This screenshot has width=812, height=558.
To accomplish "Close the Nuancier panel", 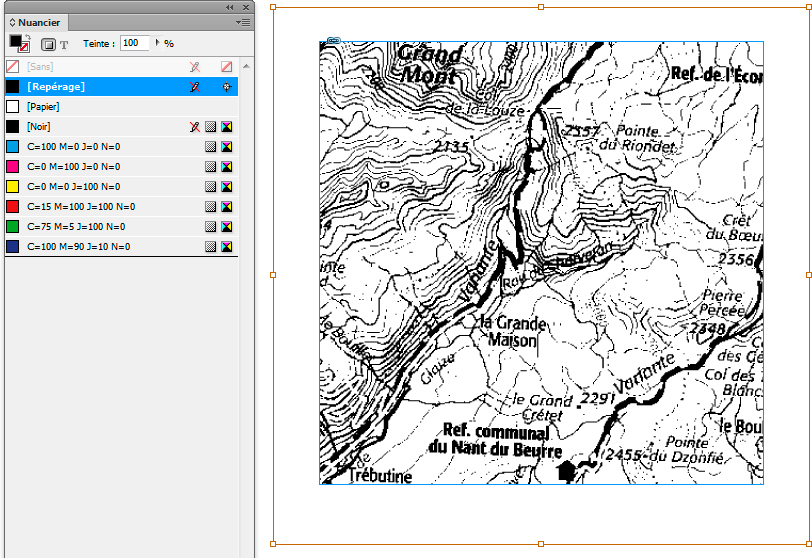I will (246, 7).
